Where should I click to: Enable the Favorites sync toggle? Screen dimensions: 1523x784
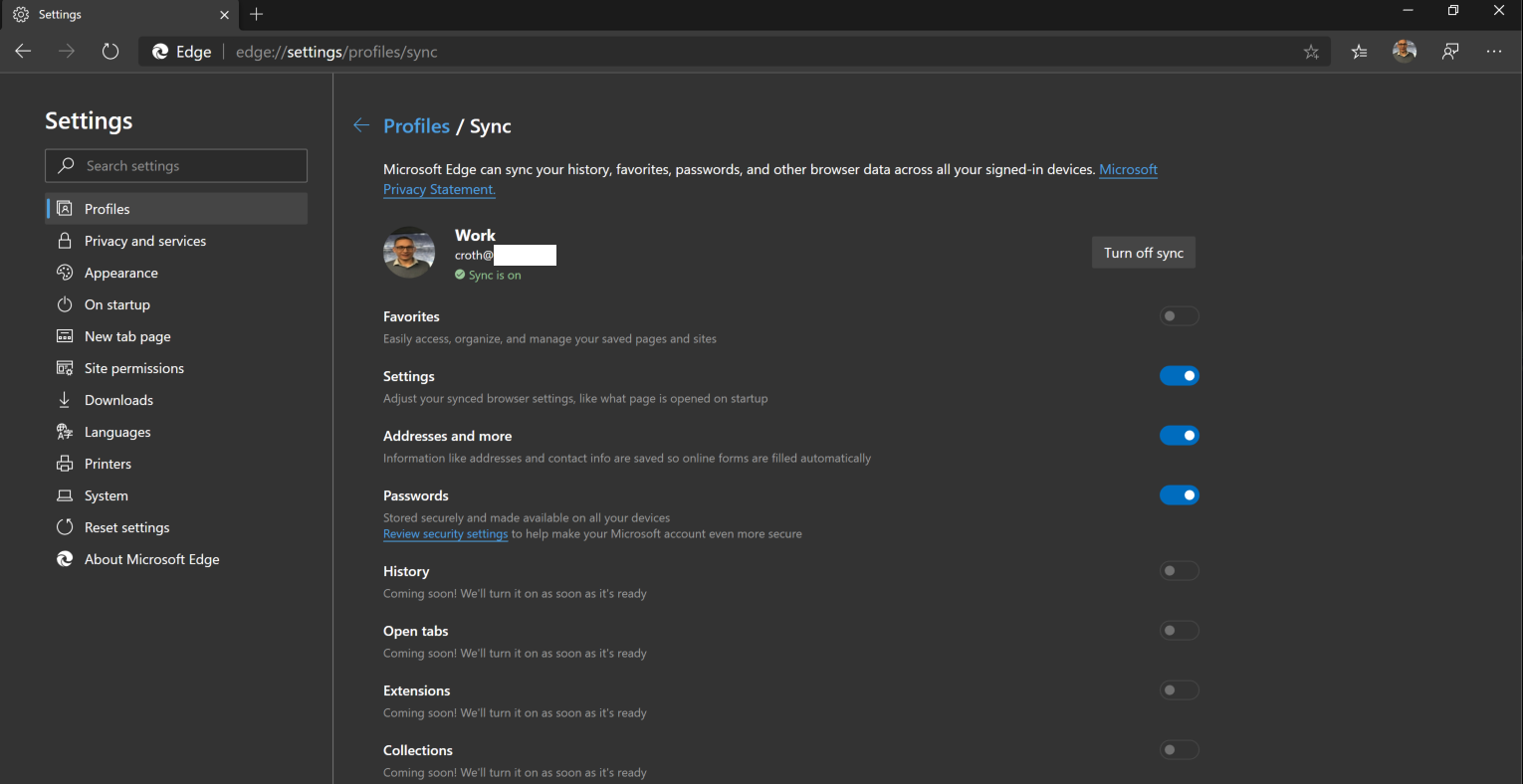(x=1179, y=316)
